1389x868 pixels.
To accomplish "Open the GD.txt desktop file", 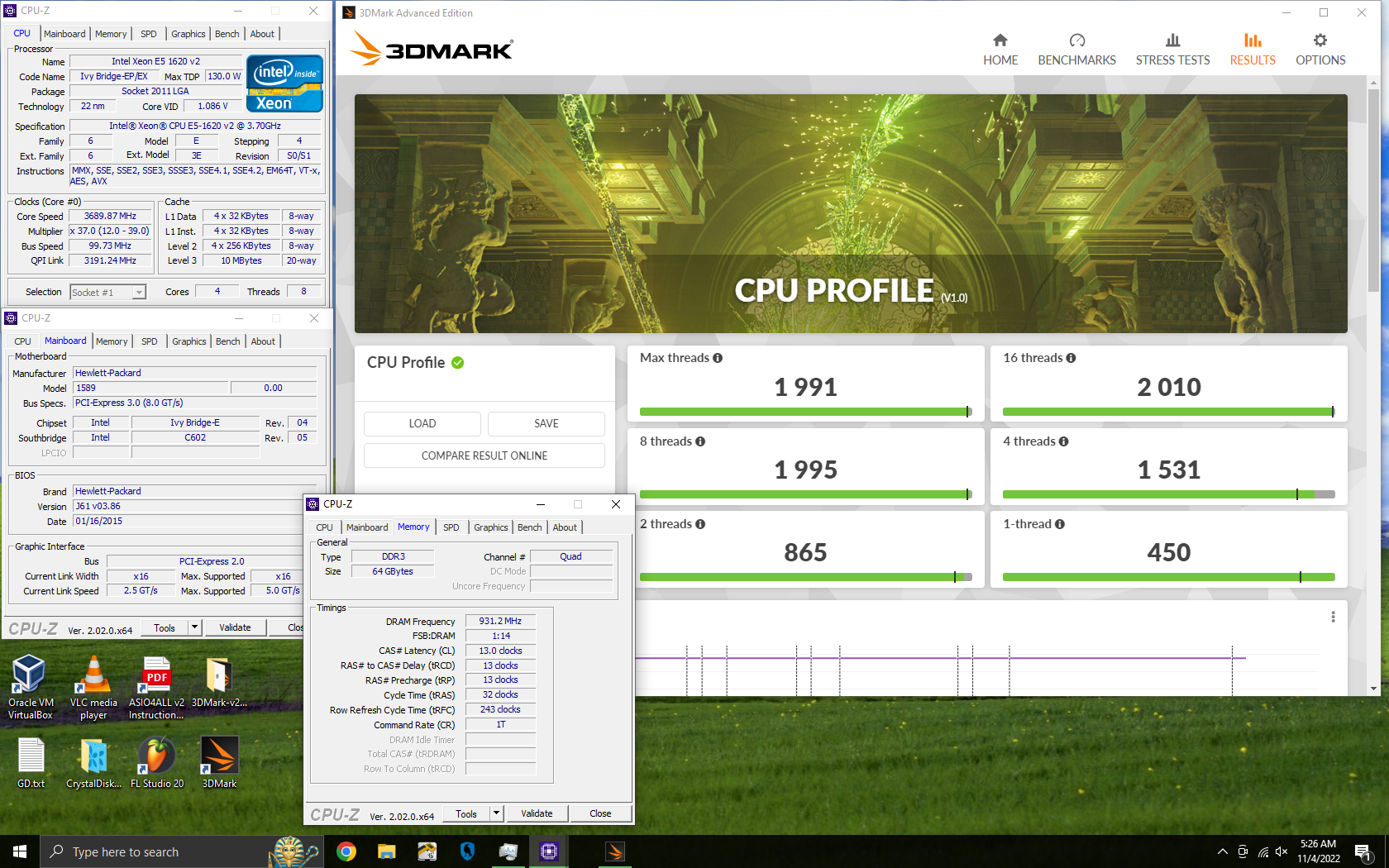I will pos(31,762).
